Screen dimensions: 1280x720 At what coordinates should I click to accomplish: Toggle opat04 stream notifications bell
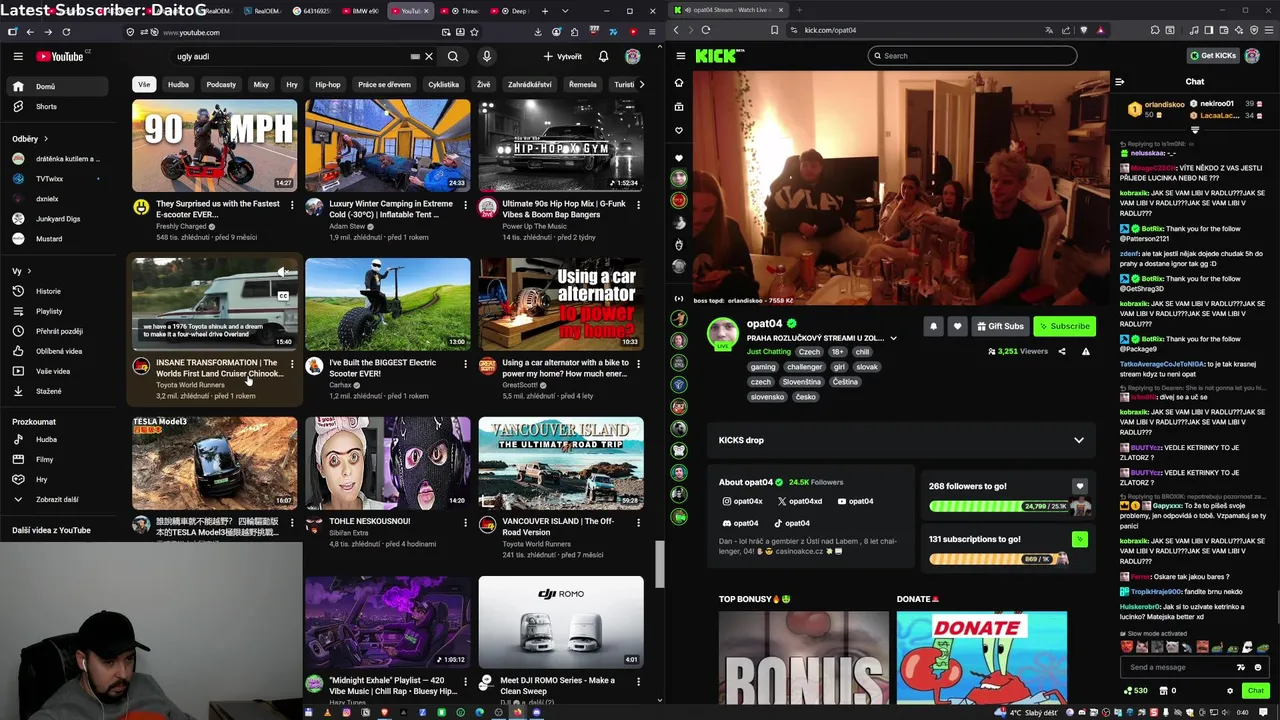click(x=933, y=326)
